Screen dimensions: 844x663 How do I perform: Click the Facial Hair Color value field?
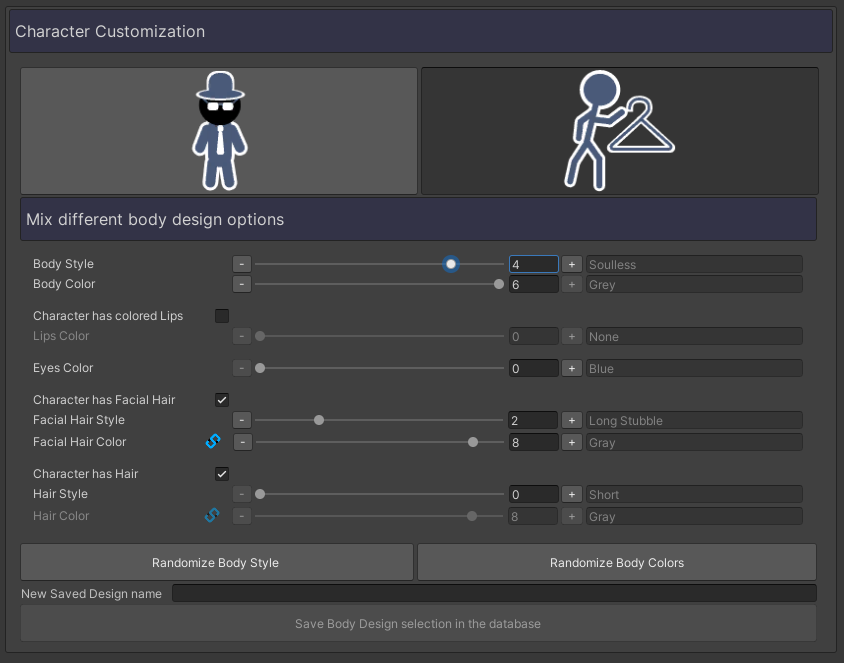(x=533, y=442)
